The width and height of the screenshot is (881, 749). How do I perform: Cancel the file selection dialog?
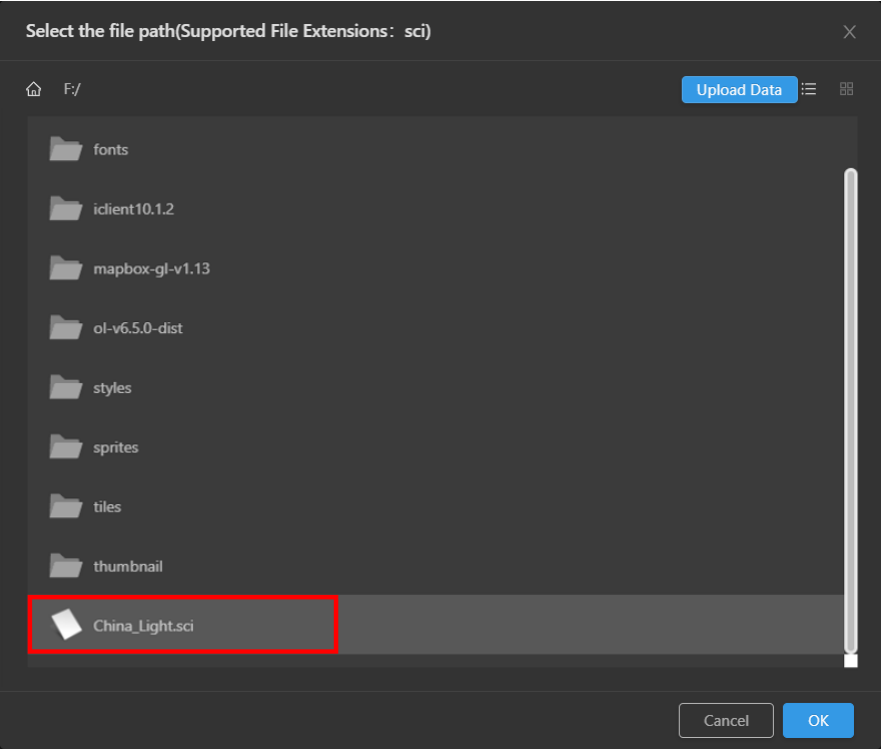pos(726,720)
